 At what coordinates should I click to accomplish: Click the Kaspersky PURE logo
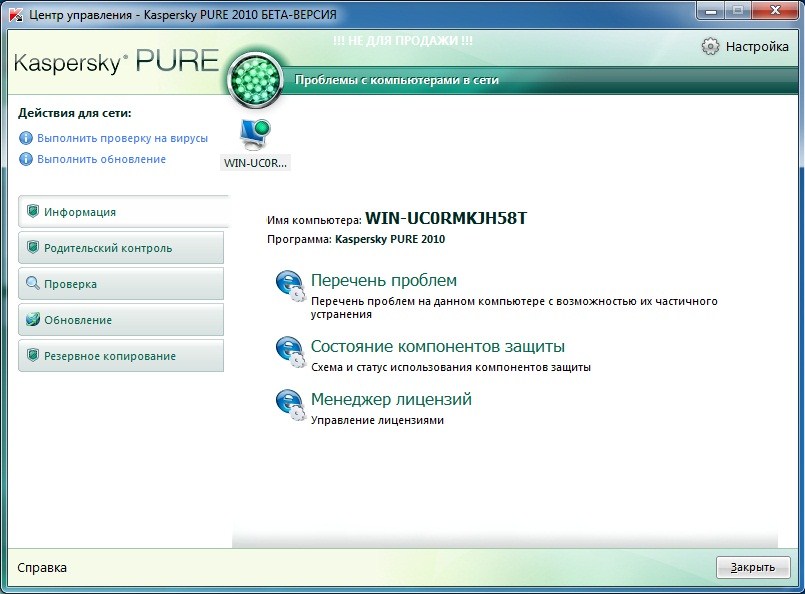click(117, 62)
